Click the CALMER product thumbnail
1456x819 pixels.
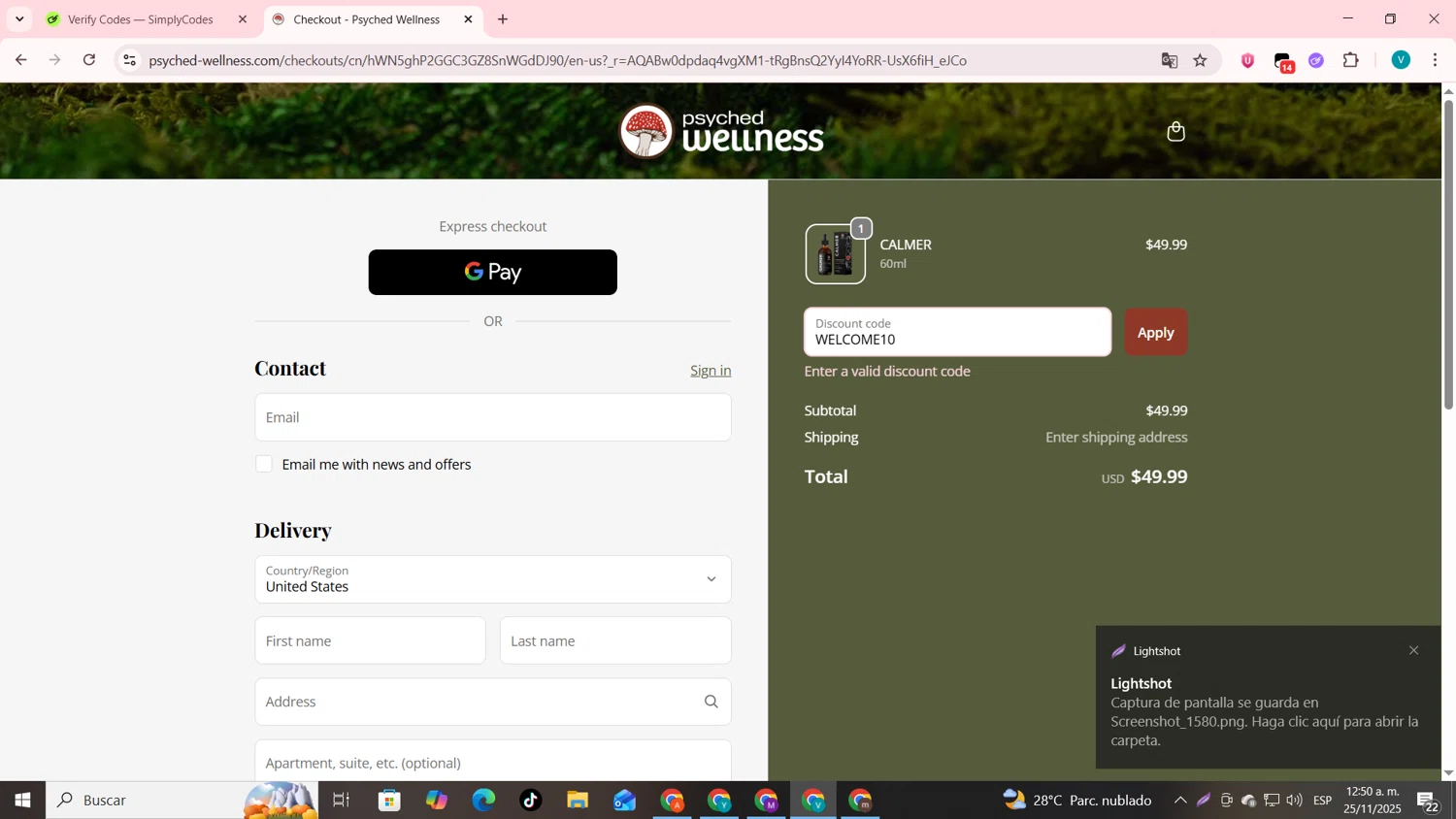835,254
